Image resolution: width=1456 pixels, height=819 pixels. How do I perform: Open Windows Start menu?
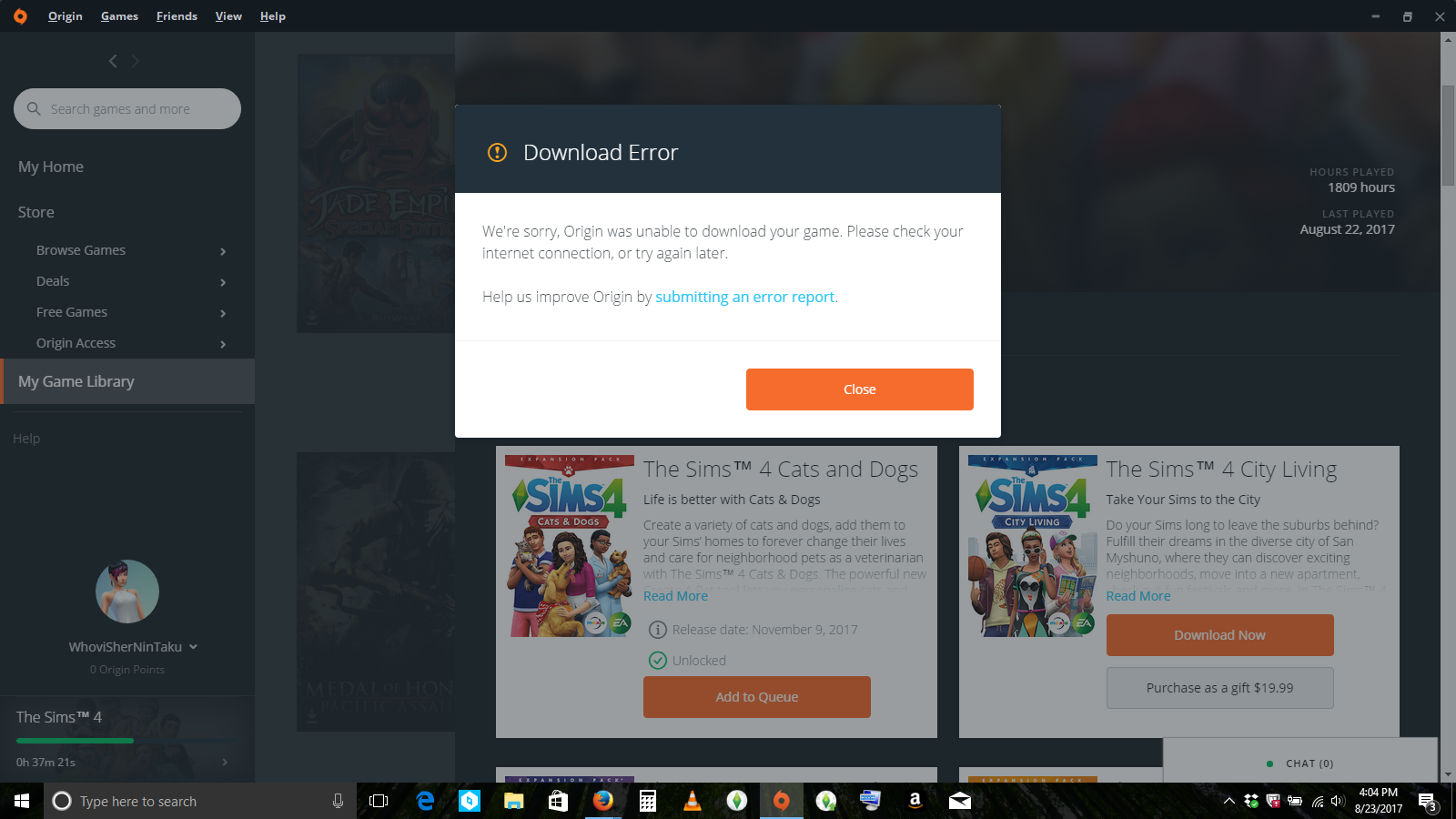(x=22, y=801)
